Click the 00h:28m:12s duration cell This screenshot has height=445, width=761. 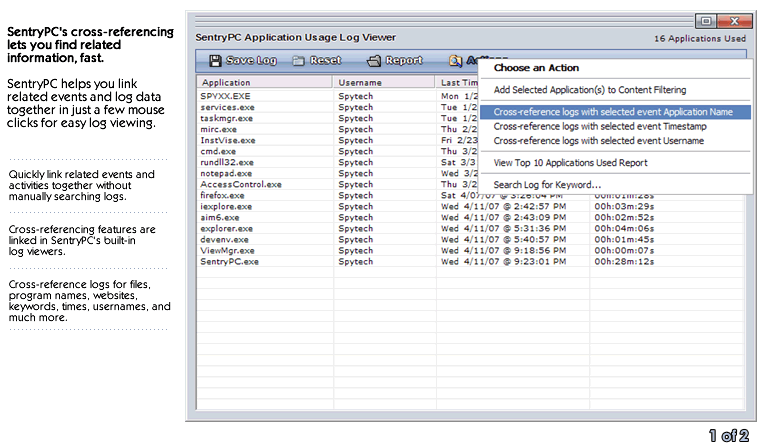[624, 262]
